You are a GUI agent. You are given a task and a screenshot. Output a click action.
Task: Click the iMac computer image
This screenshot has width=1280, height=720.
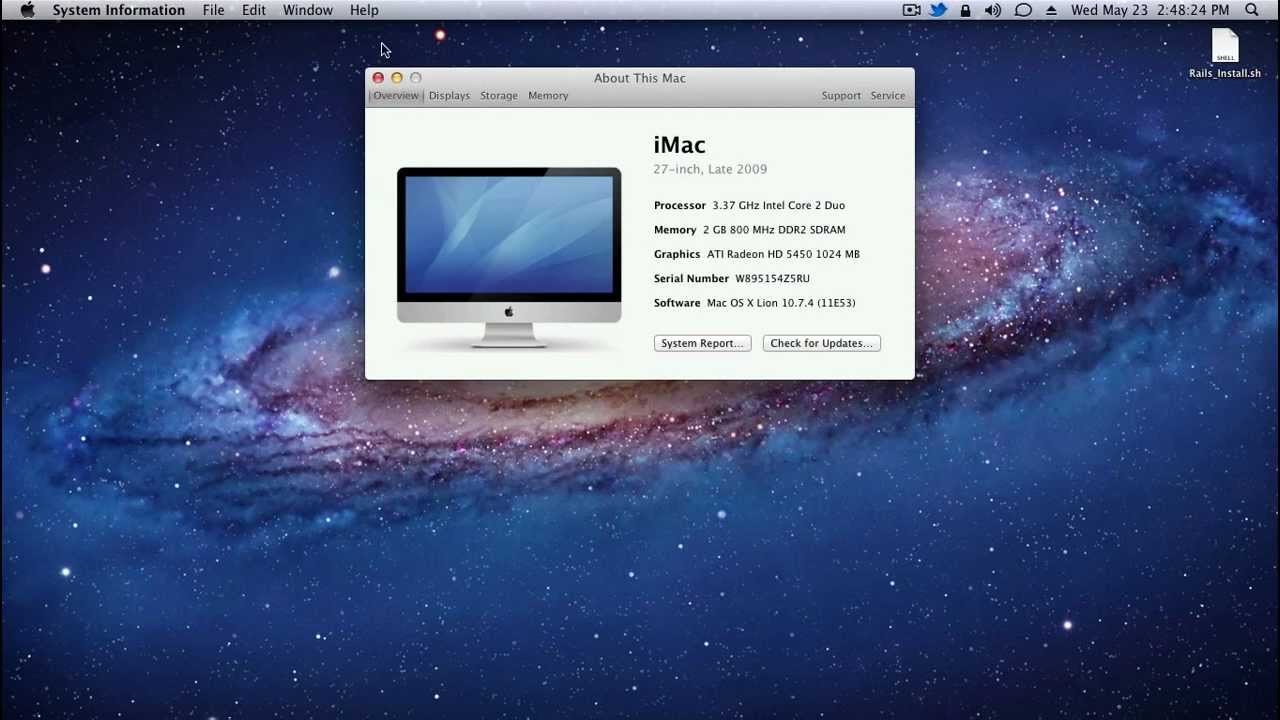[509, 258]
